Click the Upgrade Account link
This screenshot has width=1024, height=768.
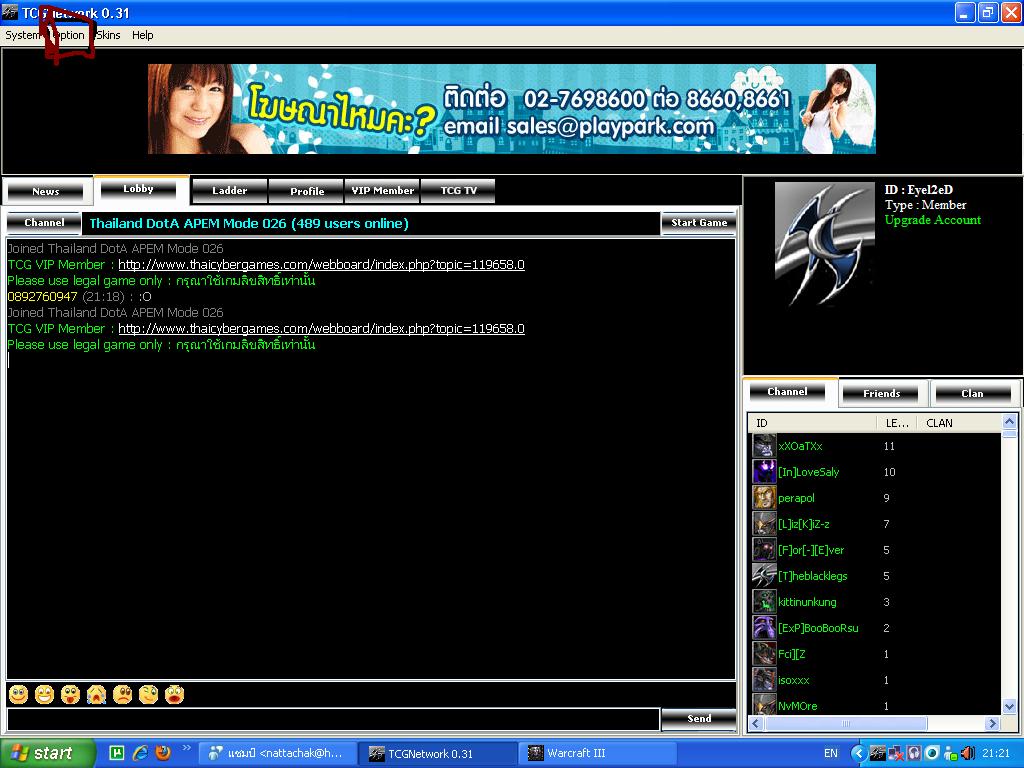(x=933, y=220)
